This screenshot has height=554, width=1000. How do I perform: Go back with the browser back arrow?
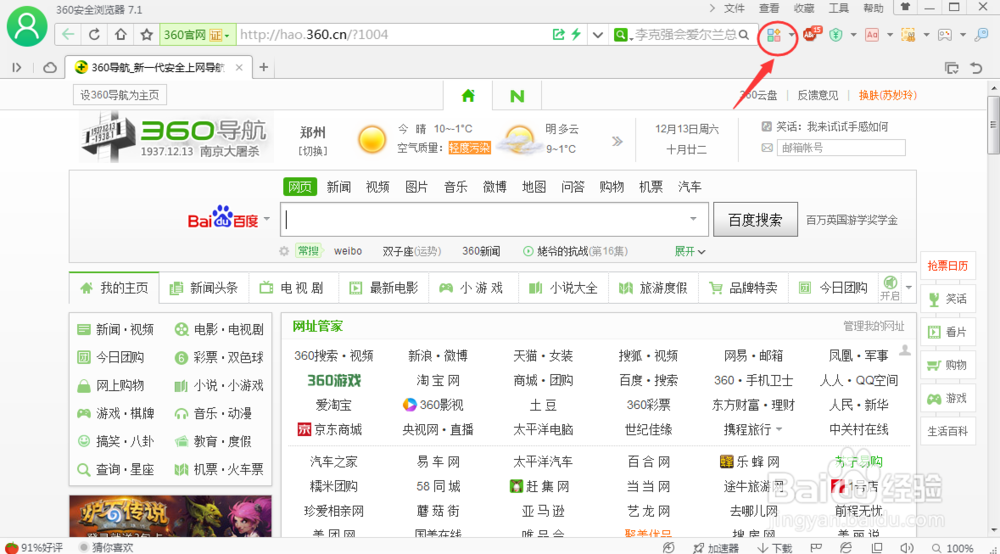click(68, 34)
